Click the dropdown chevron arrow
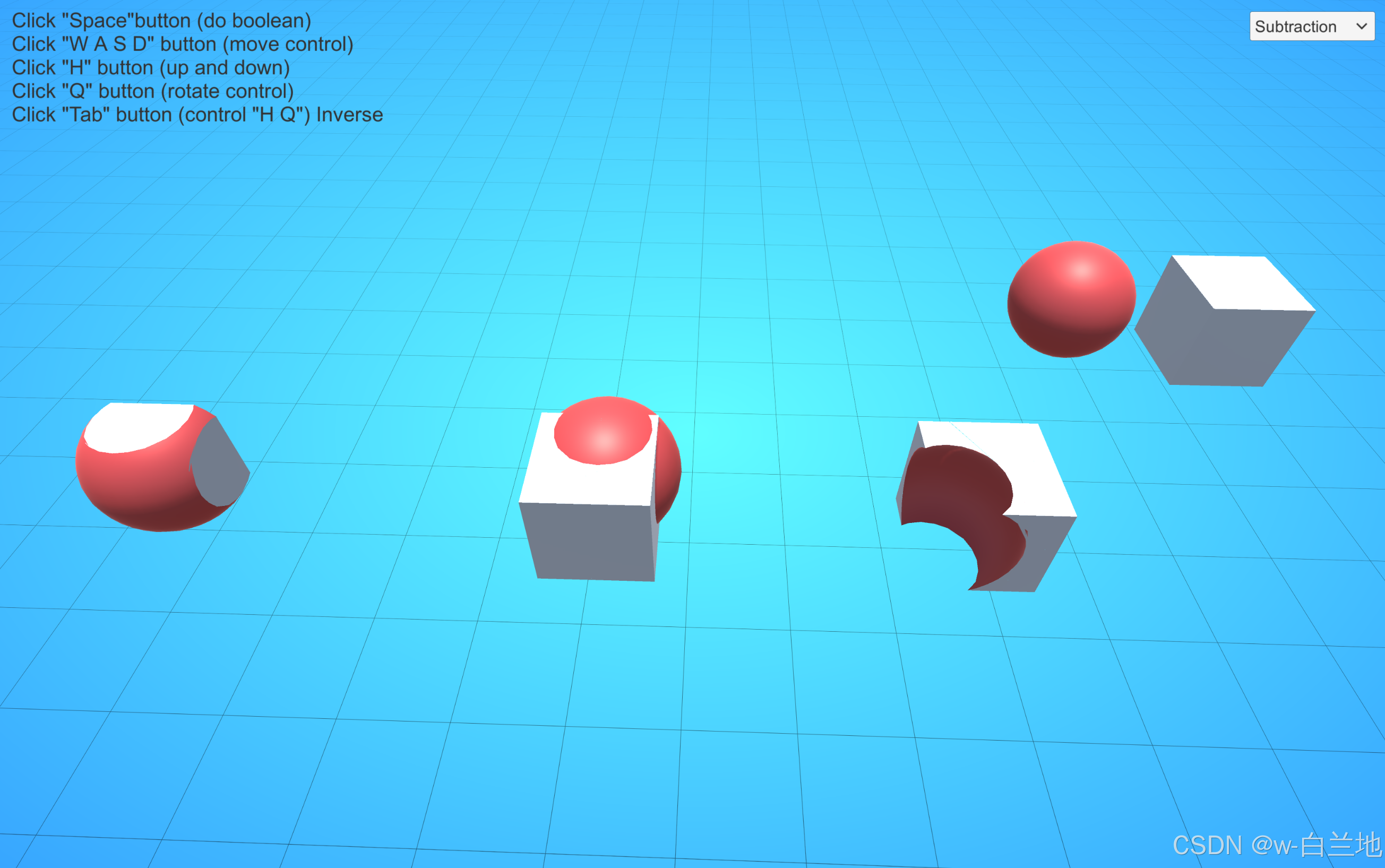Screen dimensions: 1385x868 click(1361, 27)
